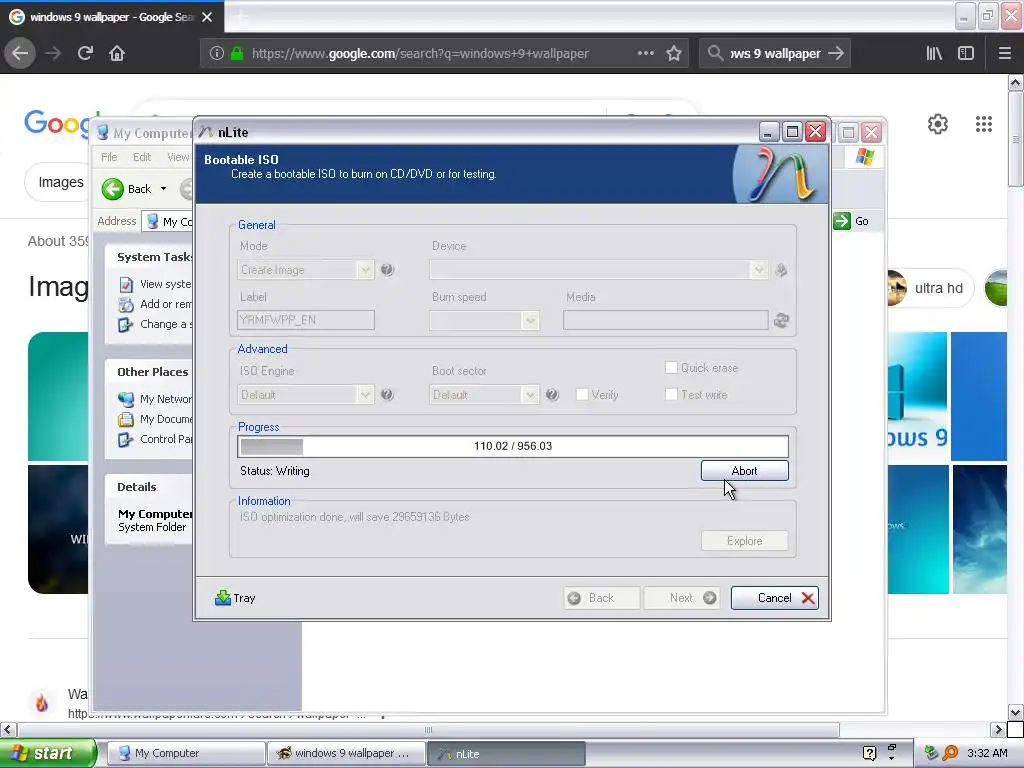Select the Images tab on Google
Image resolution: width=1024 pixels, height=768 pixels.
pyautogui.click(x=61, y=182)
